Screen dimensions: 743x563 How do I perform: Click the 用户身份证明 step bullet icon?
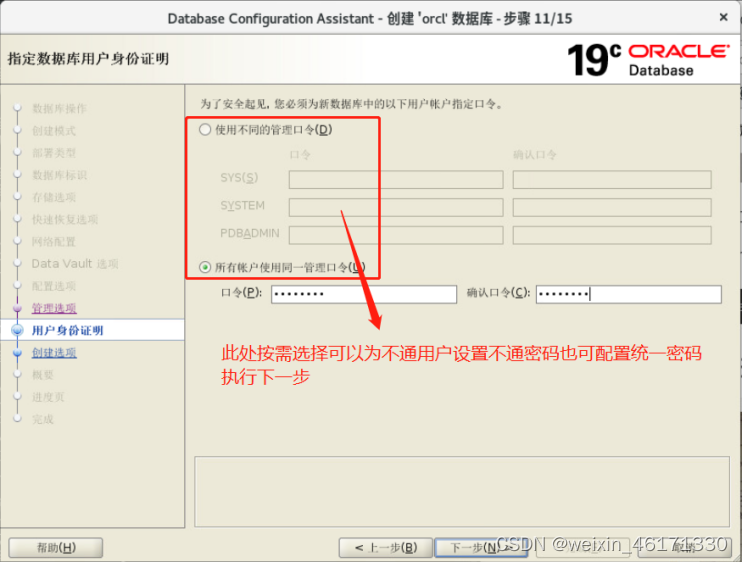18,330
